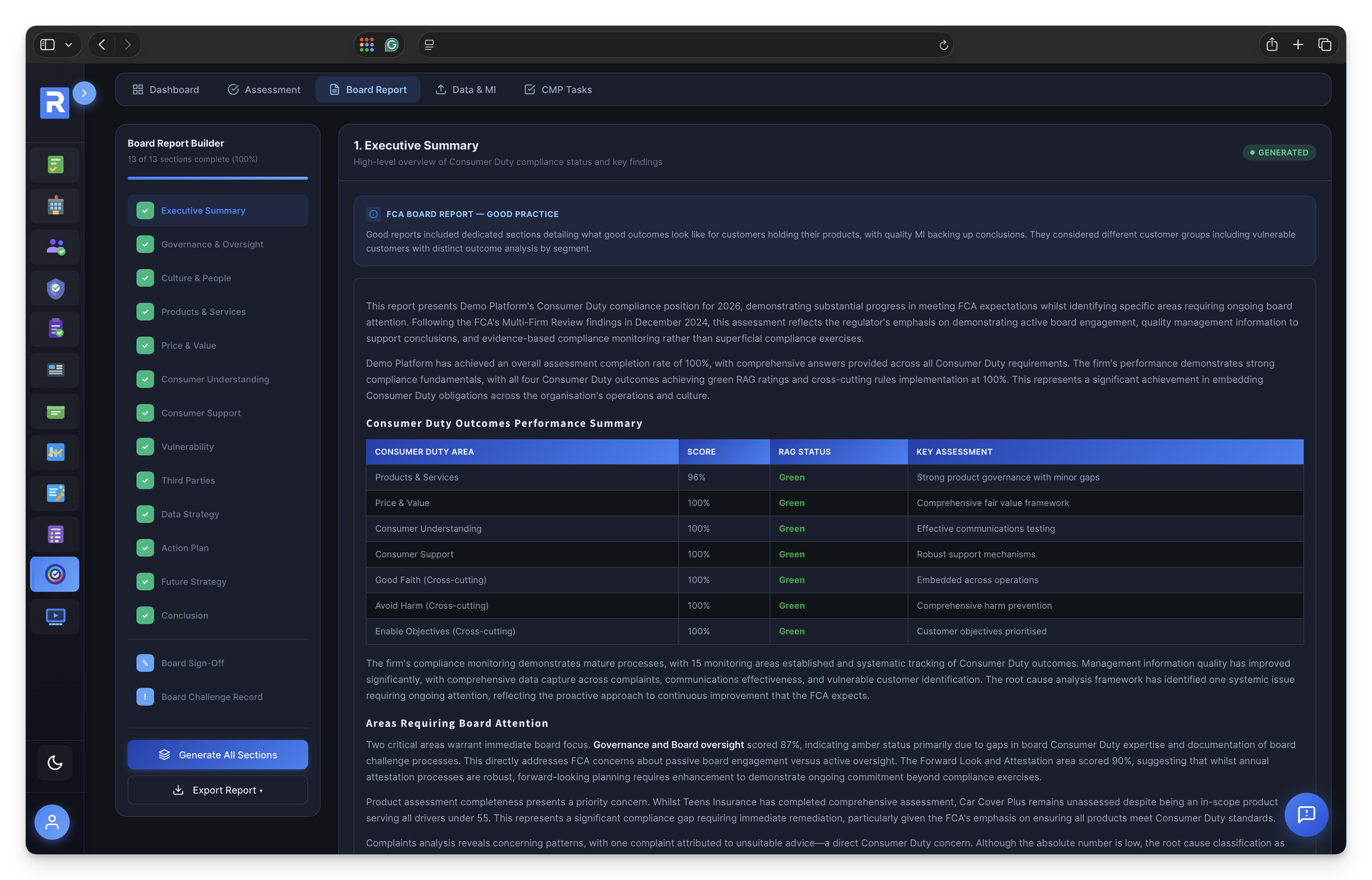This screenshot has height=880, width=1372.
Task: Click the section completion progress bar
Action: click(x=218, y=178)
